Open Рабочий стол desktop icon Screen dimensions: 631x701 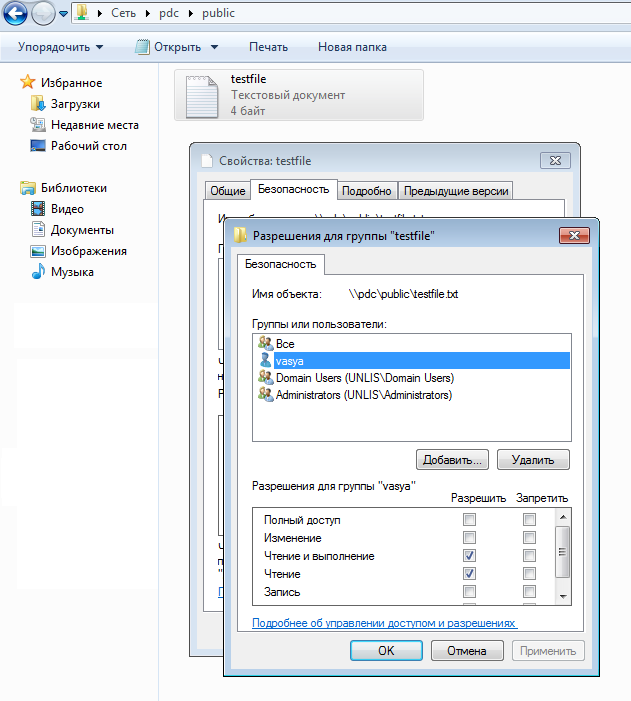pos(38,146)
